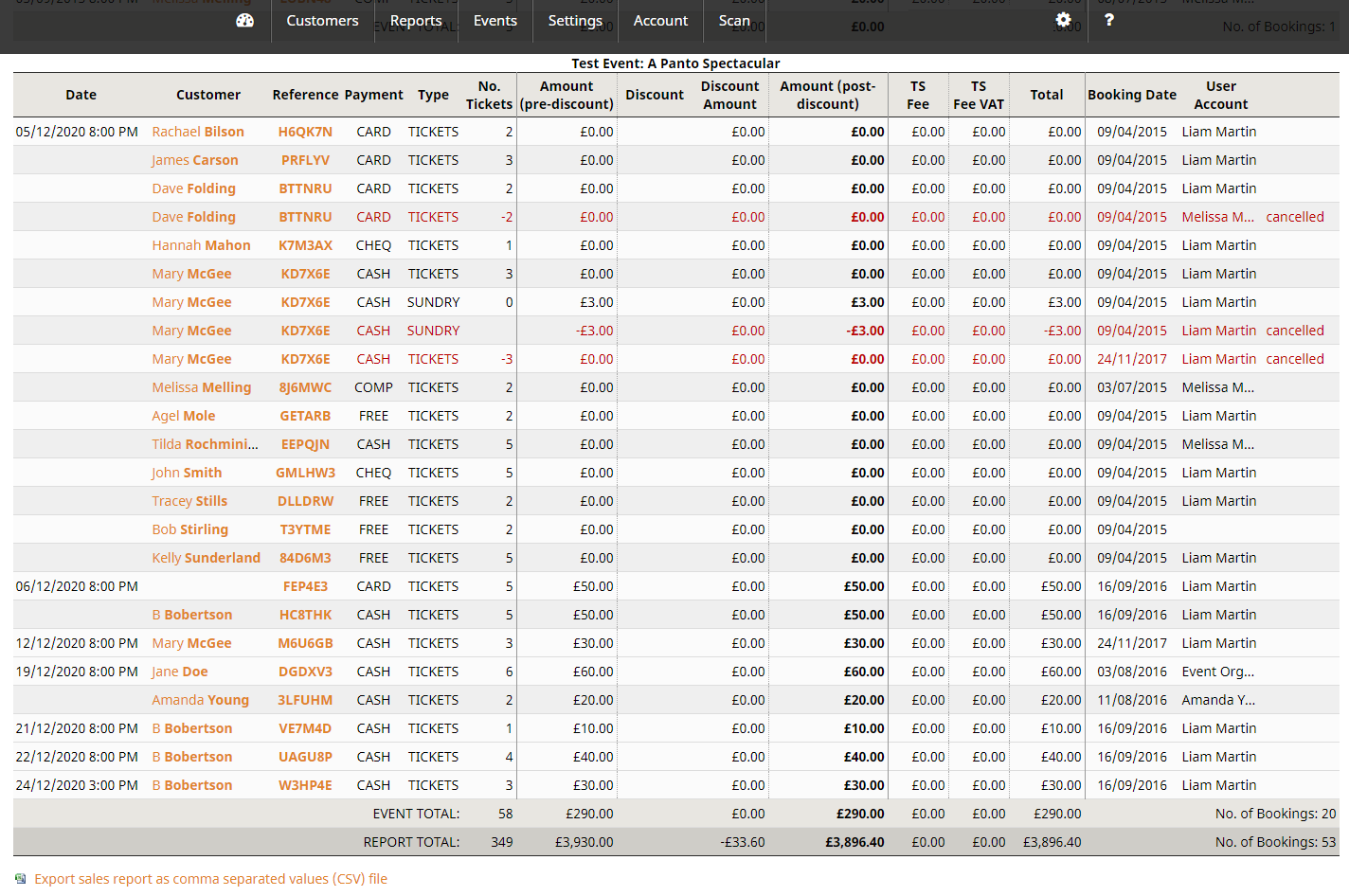Select the Customer column header
Viewport: 1349px width, 896px height.
(x=208, y=95)
